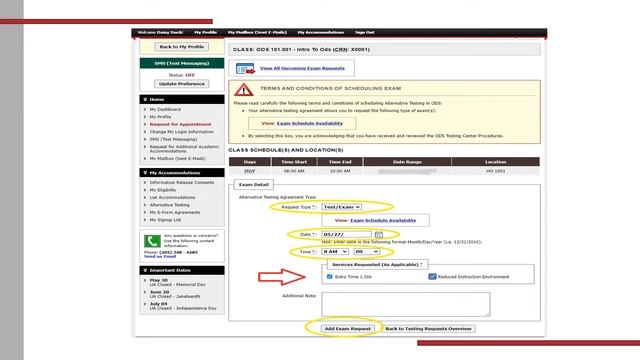
Task: Click Back to Testing Requests Overview button
Action: pos(428,329)
